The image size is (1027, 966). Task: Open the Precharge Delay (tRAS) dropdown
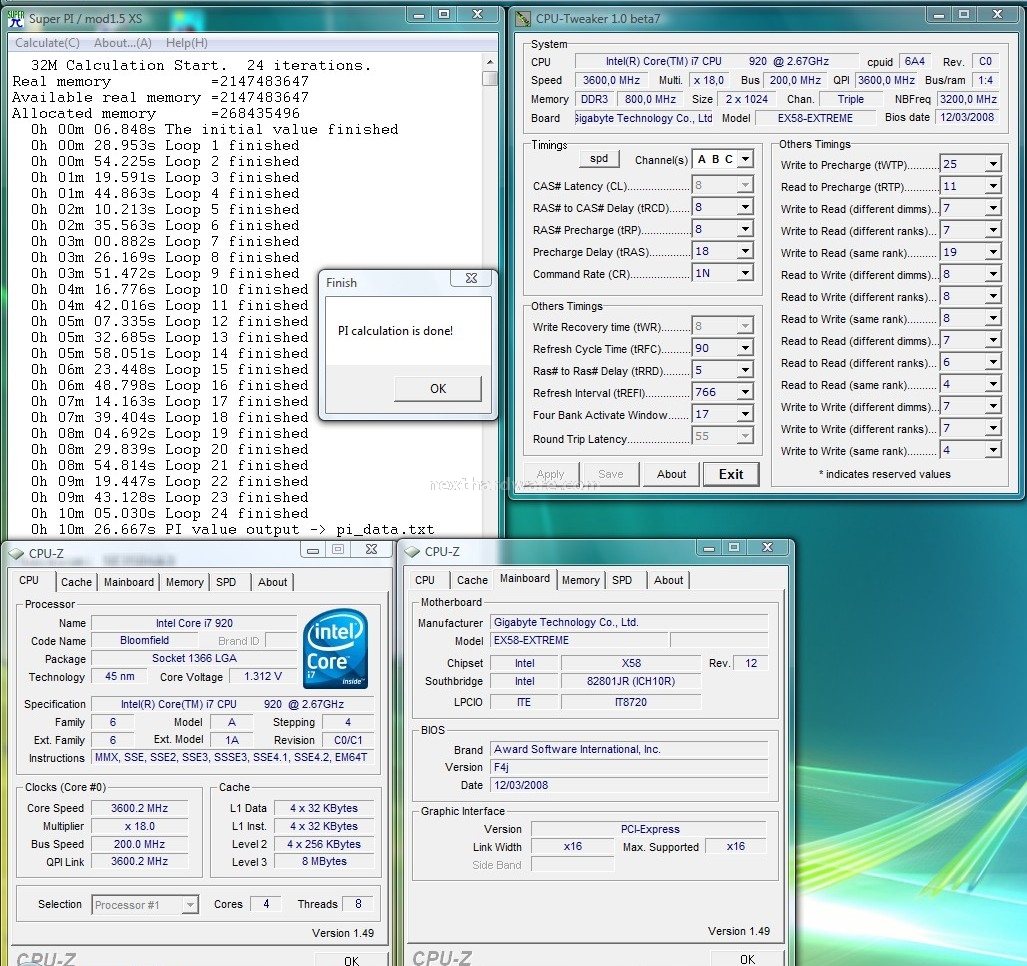(745, 251)
